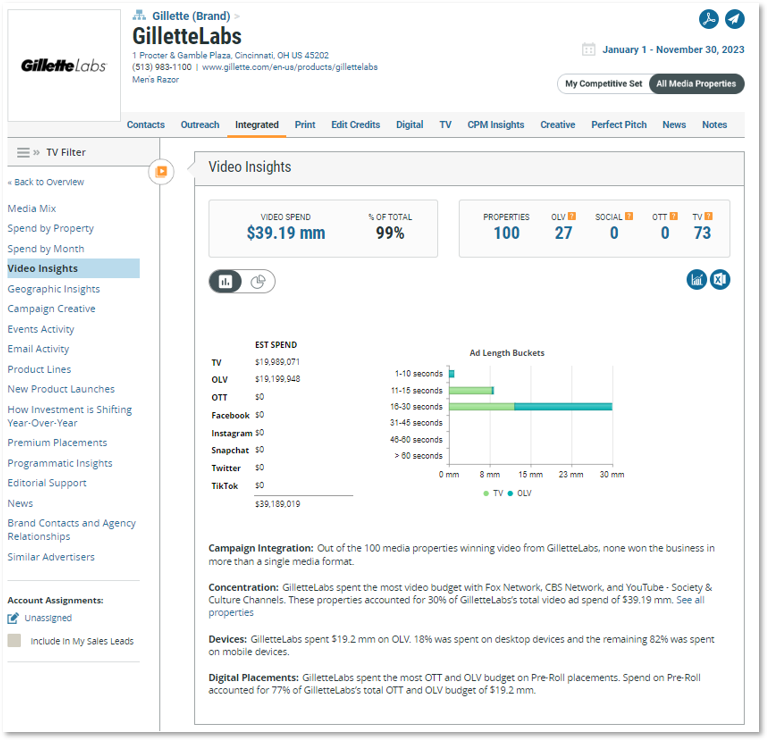
Task: Open the News tab
Action: coord(674,125)
